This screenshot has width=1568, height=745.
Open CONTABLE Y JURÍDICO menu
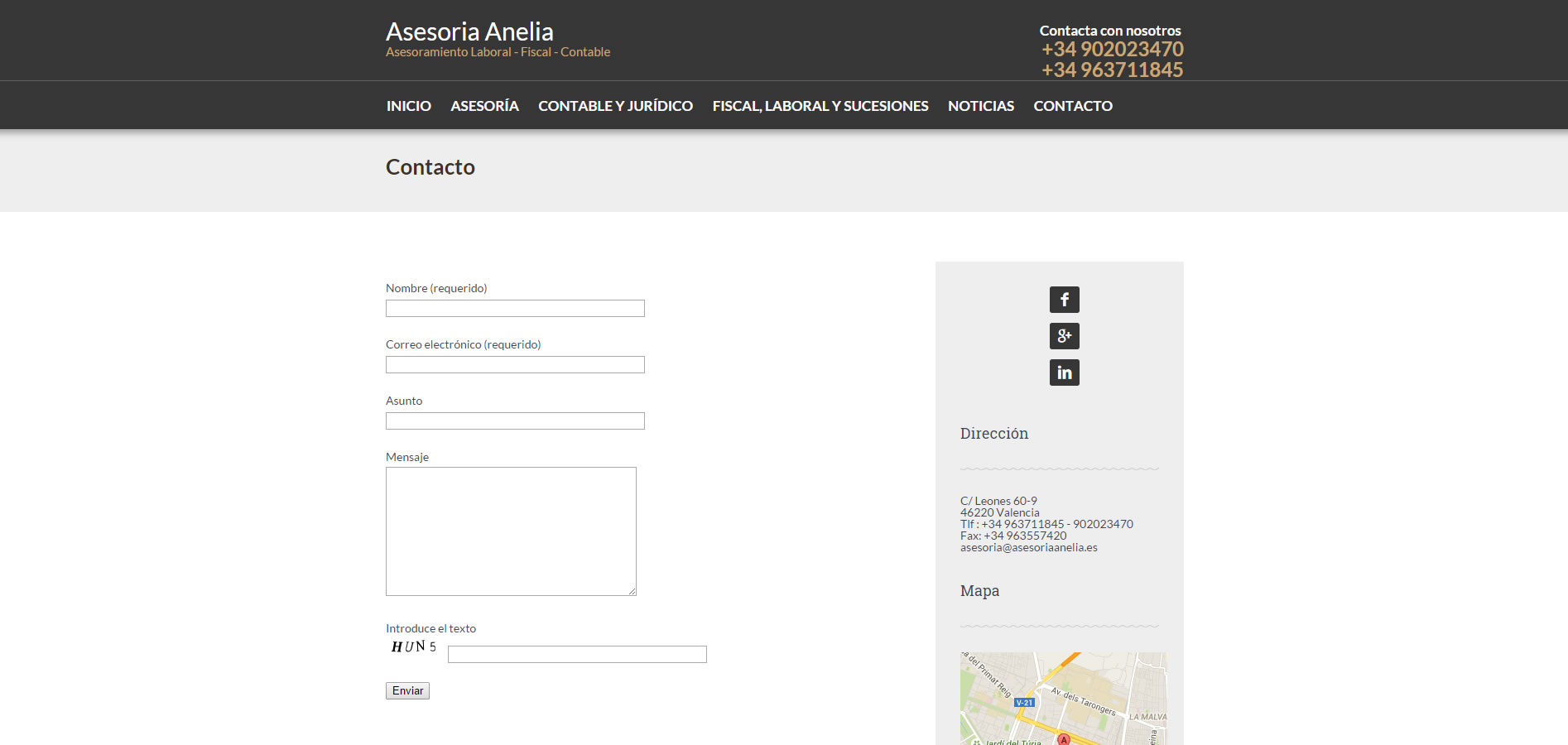[x=615, y=106]
